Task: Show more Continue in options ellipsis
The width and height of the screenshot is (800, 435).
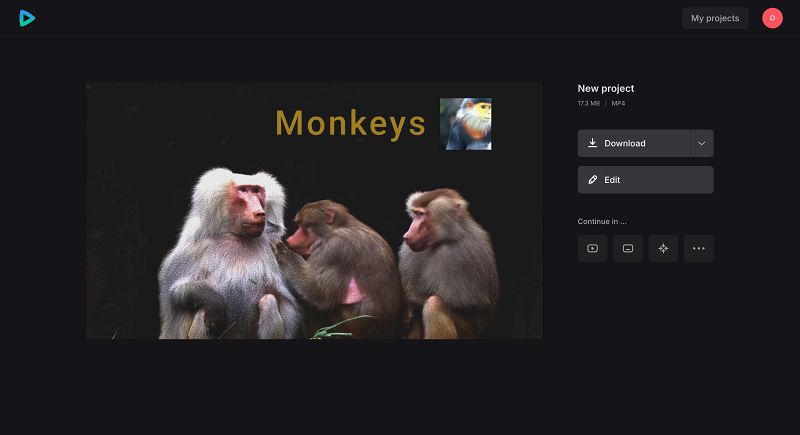Action: pos(698,248)
